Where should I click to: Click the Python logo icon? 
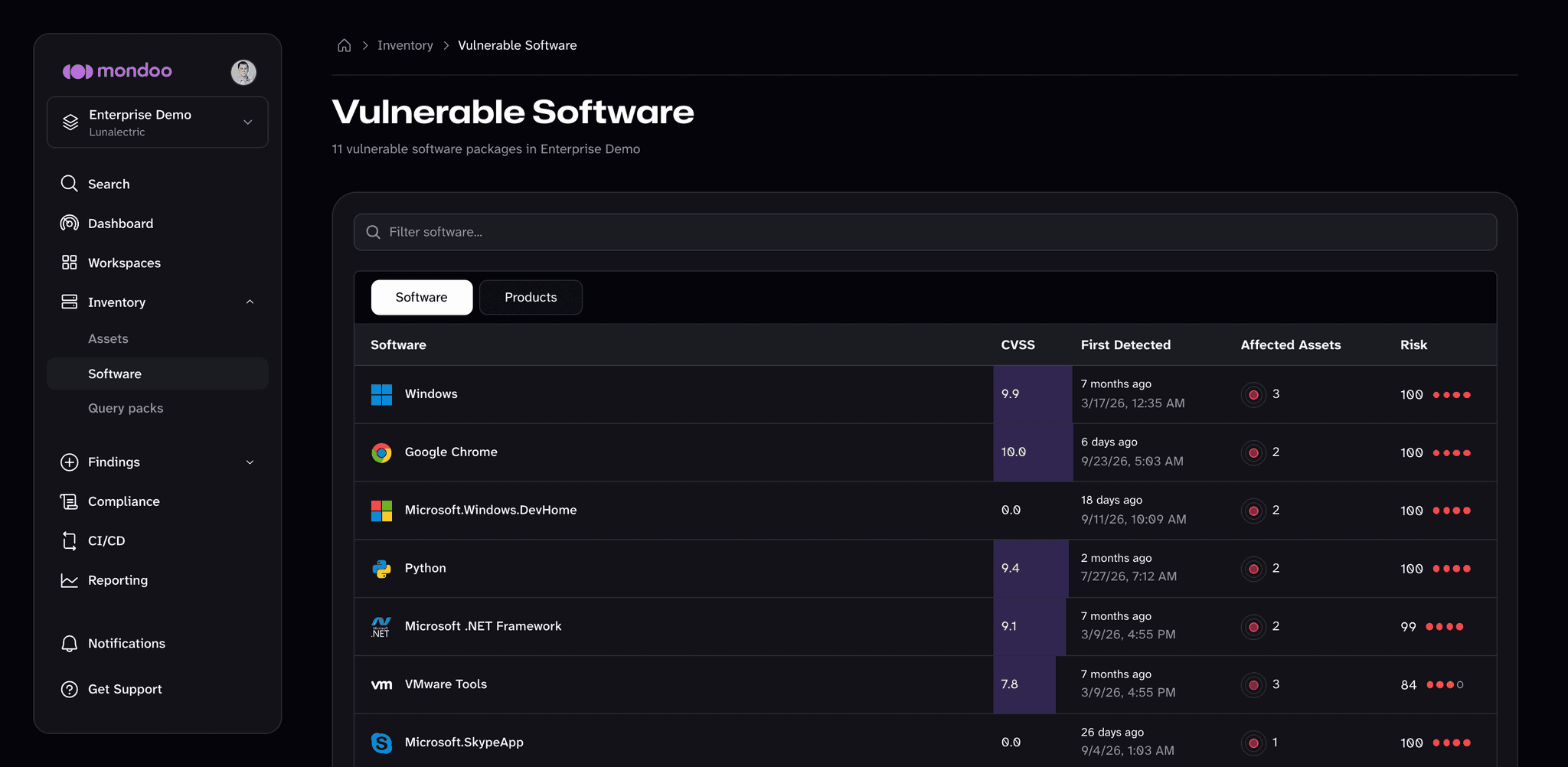tap(381, 569)
